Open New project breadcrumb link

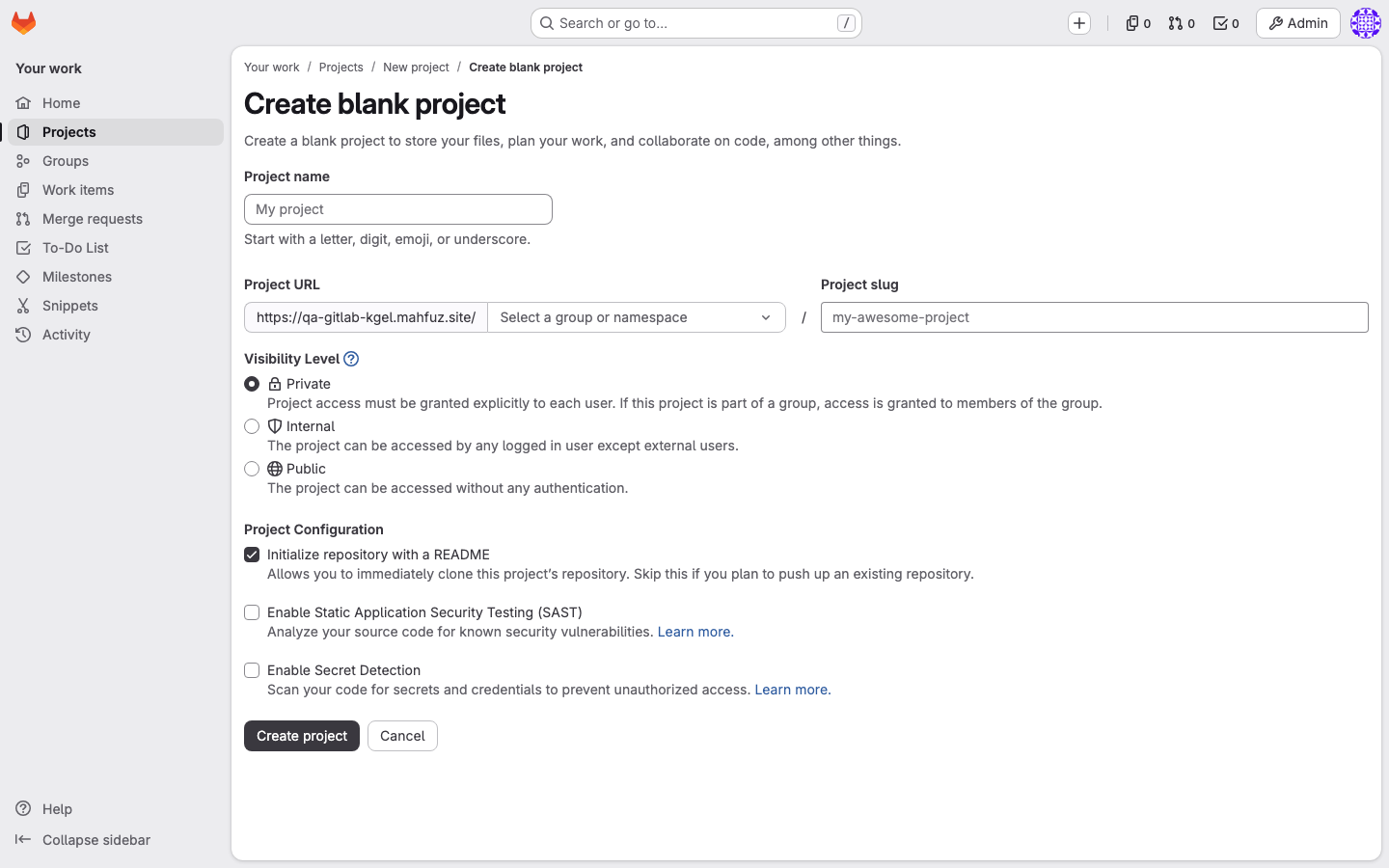416,68
